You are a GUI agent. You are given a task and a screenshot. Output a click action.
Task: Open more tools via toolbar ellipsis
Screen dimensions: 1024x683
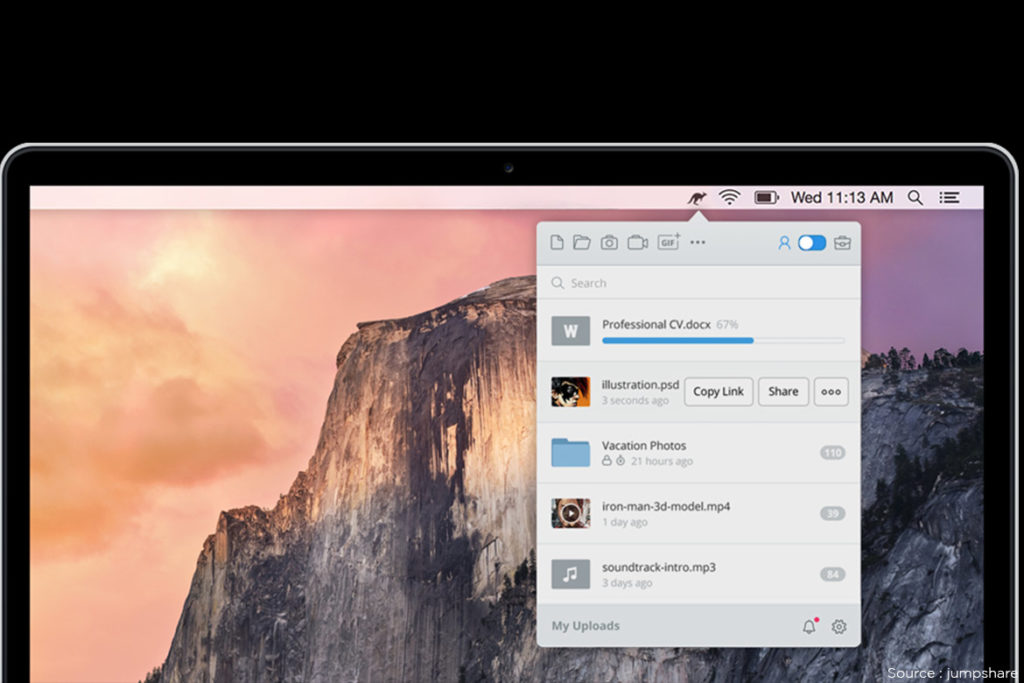click(697, 242)
